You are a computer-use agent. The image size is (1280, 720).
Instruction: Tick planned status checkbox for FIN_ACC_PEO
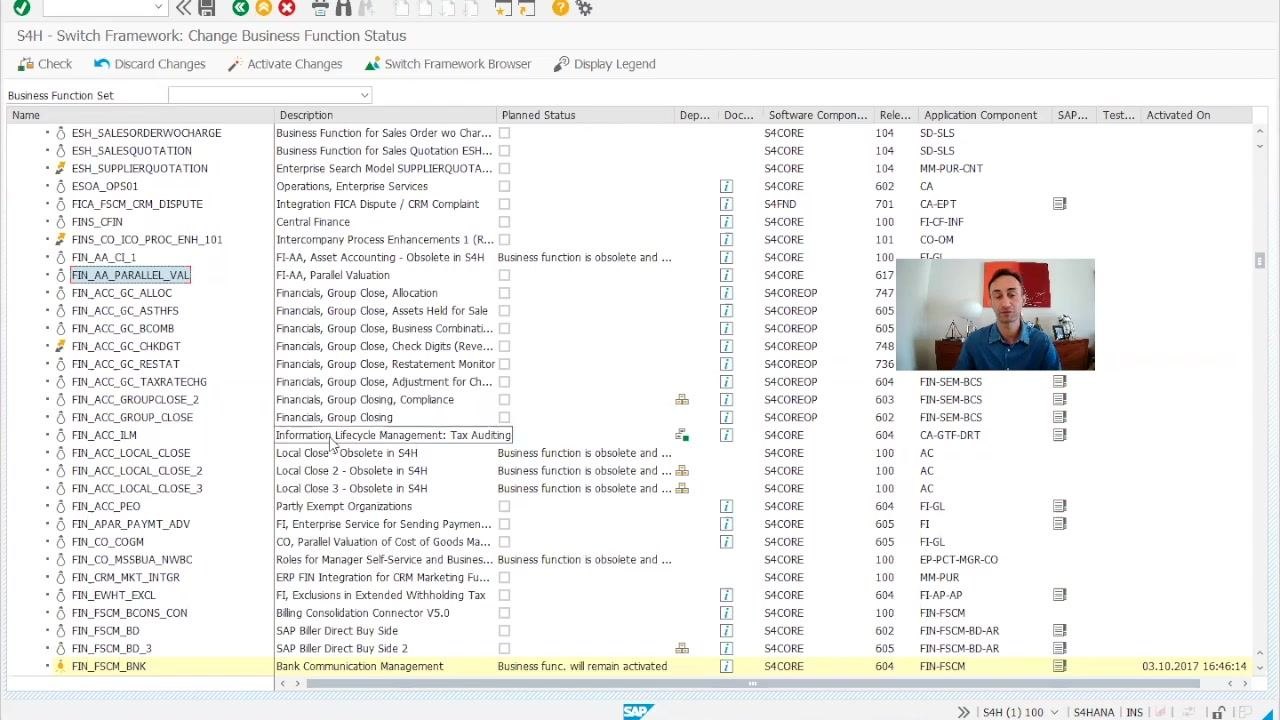coord(504,506)
